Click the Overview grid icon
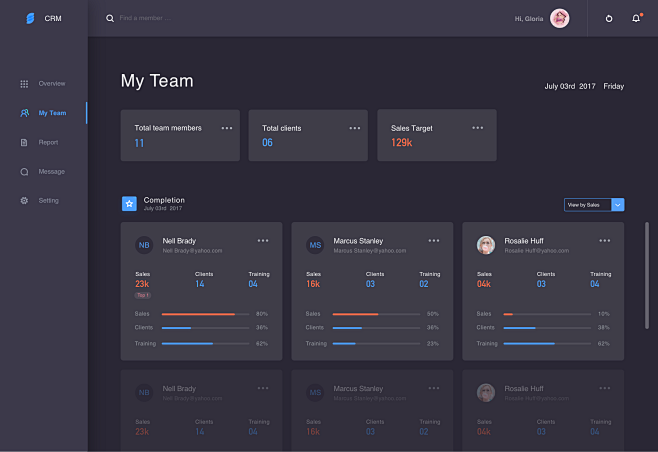658x452 pixels. [24, 84]
